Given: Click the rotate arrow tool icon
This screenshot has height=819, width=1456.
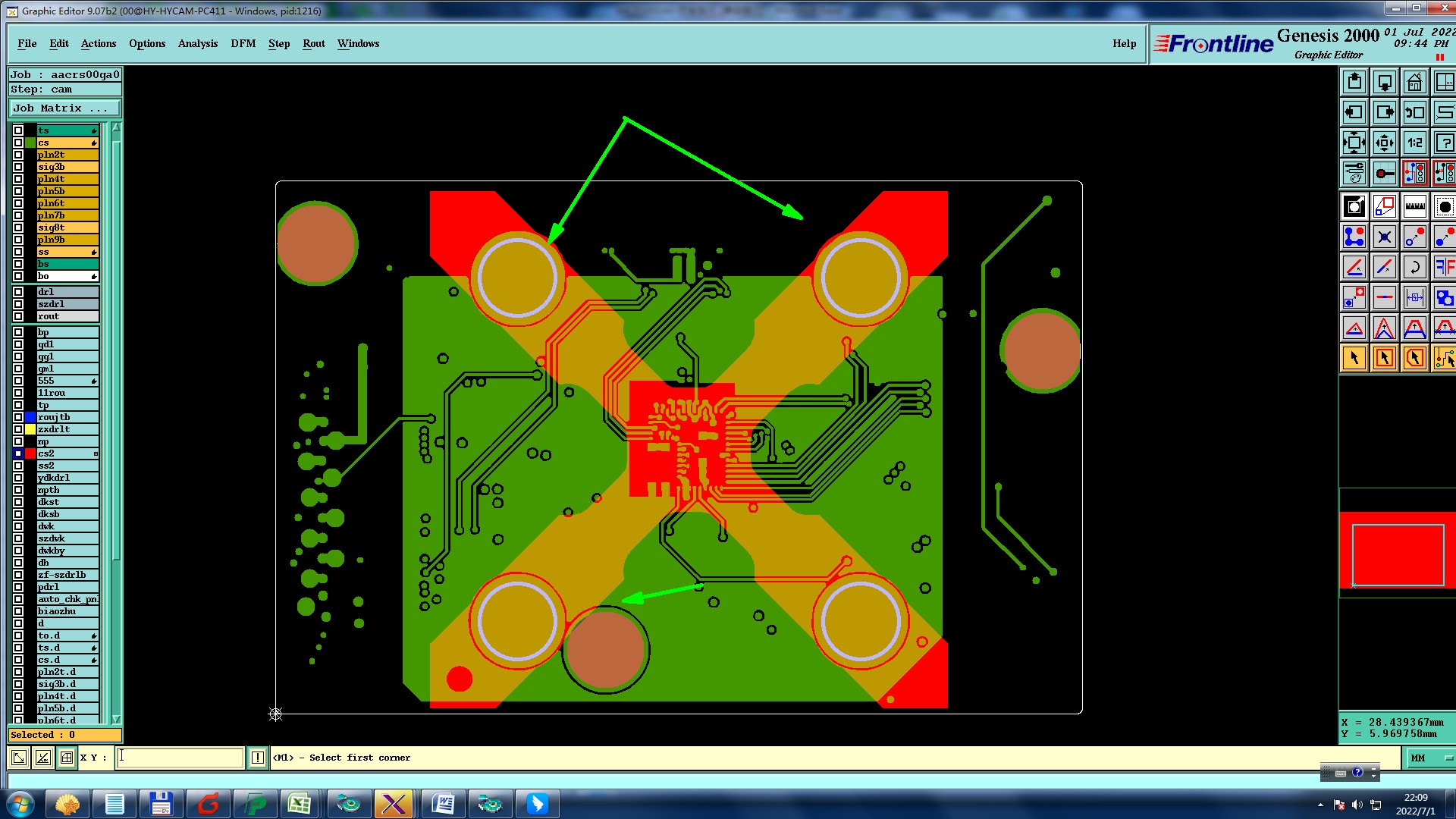Looking at the screenshot, I should (x=1414, y=267).
